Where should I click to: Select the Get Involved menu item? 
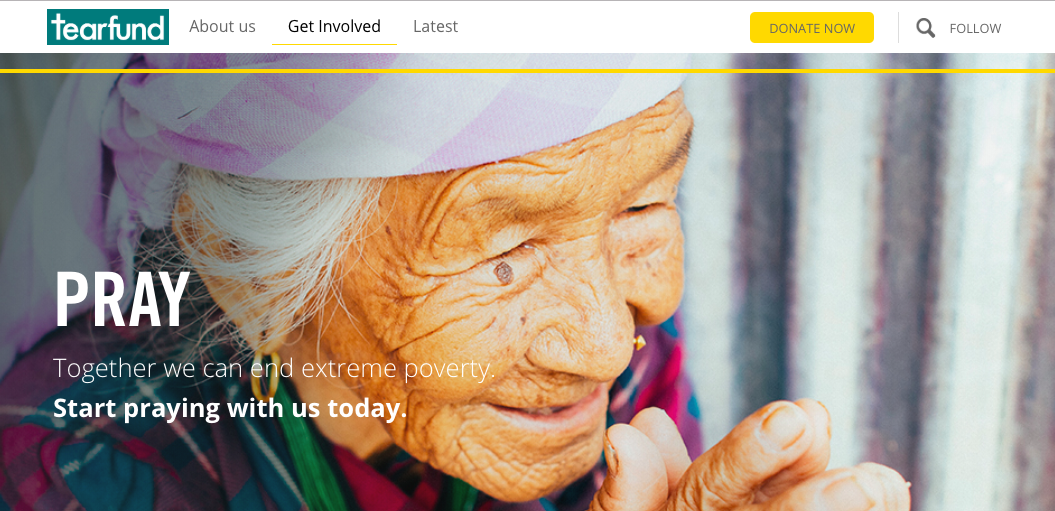click(334, 26)
